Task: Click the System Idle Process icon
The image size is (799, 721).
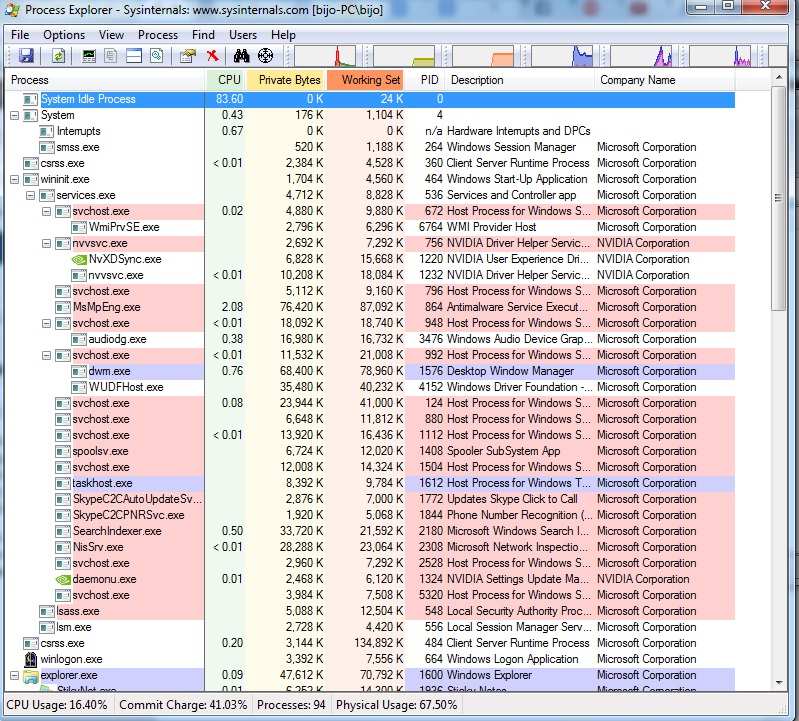Action: coord(31,99)
